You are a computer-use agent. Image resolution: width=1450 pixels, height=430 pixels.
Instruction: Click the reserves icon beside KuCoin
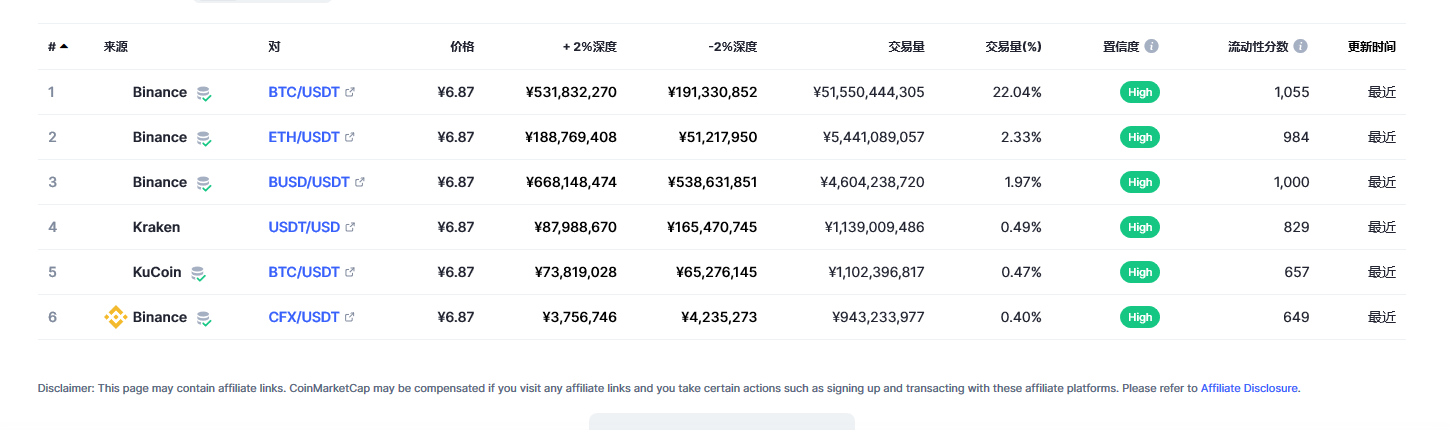[199, 272]
